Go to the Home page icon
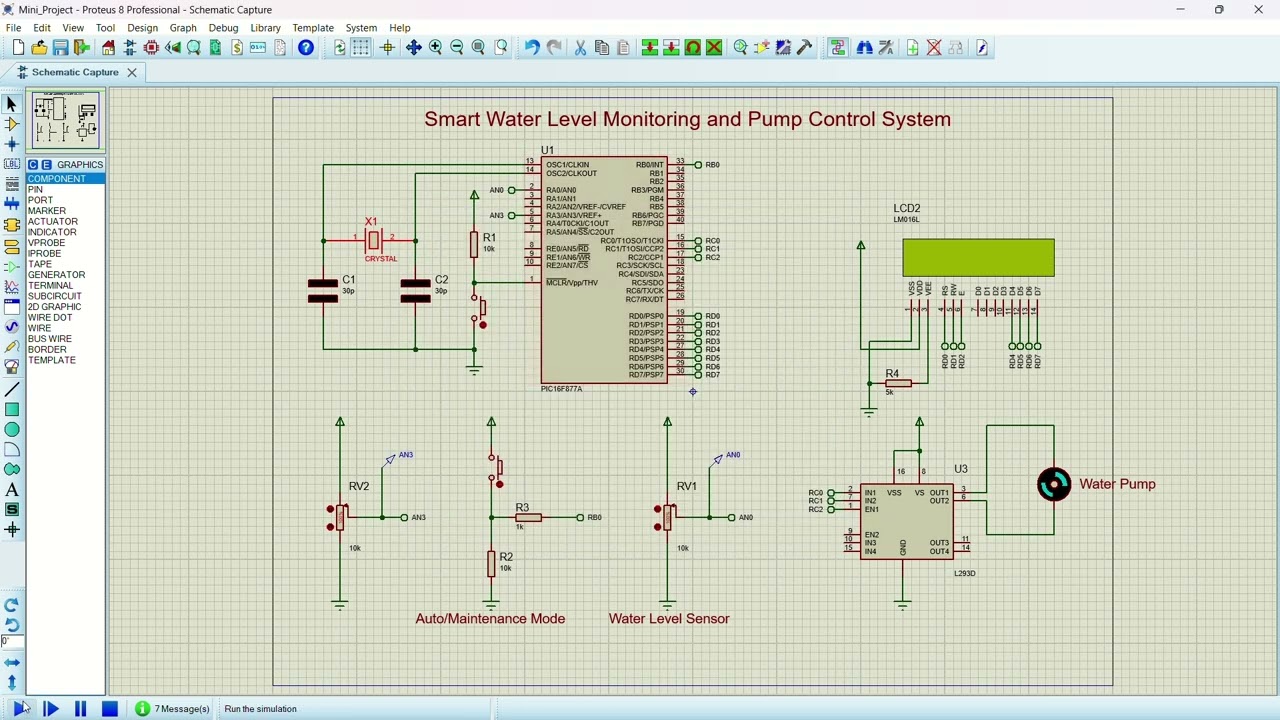This screenshot has width=1280, height=720. click(x=108, y=48)
